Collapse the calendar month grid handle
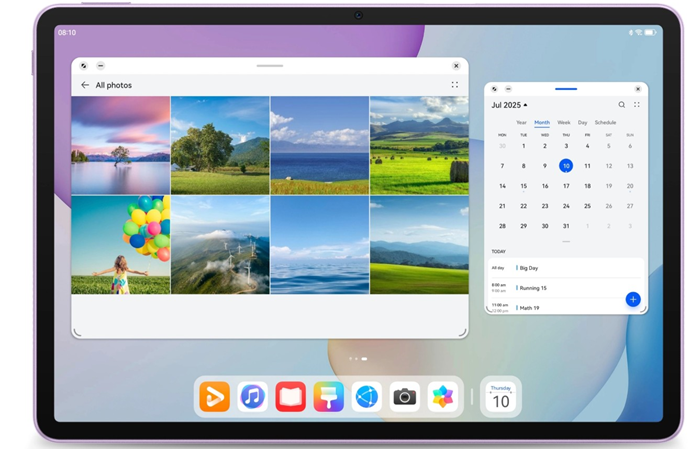The height and width of the screenshot is (449, 691). (566, 241)
